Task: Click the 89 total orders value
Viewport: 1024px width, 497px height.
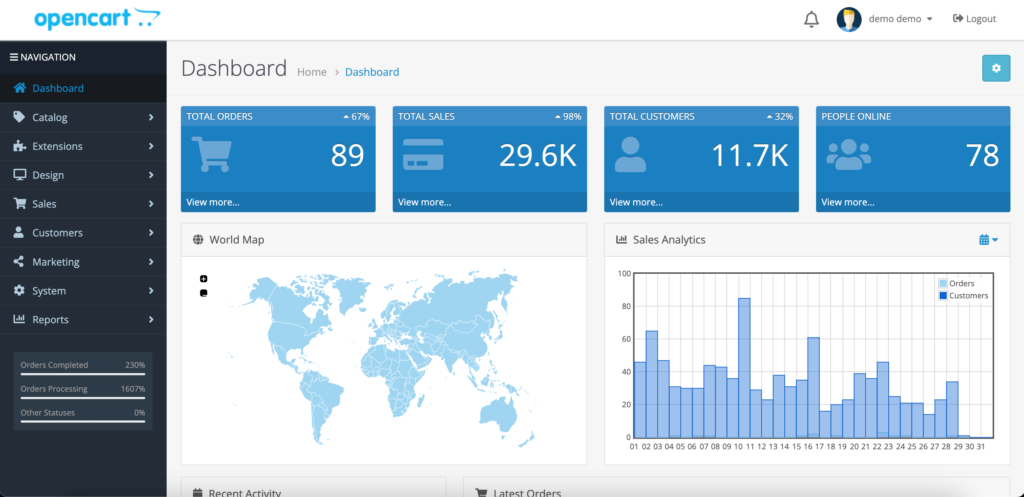Action: click(x=347, y=155)
